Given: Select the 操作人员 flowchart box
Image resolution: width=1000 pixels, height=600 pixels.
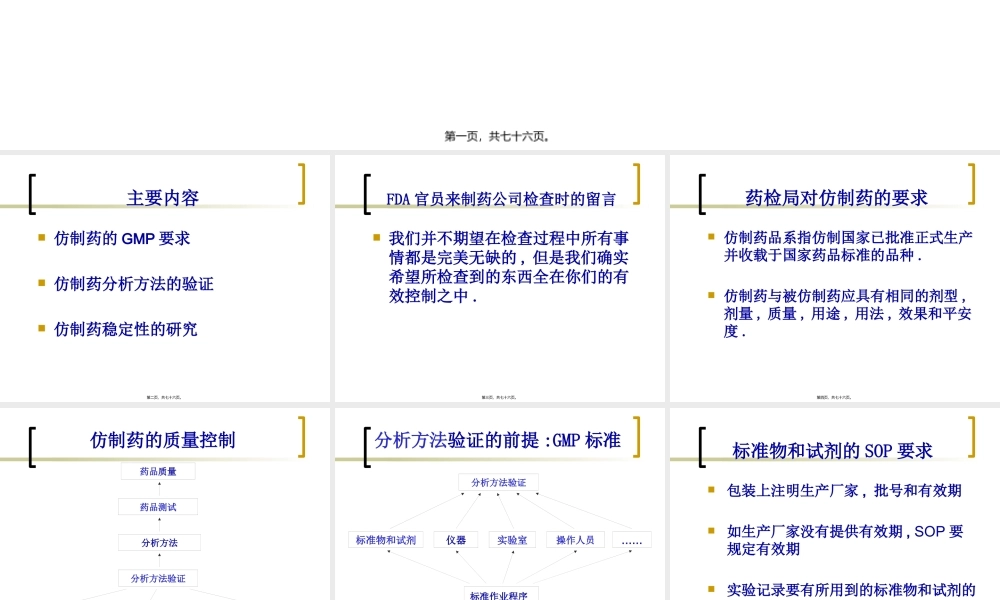Looking at the screenshot, I should click(x=574, y=539).
